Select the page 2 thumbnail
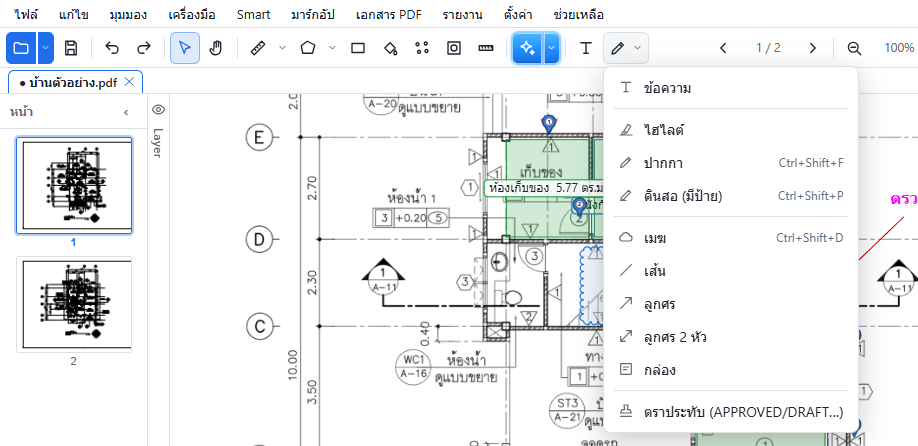918x446 pixels. coord(74,304)
